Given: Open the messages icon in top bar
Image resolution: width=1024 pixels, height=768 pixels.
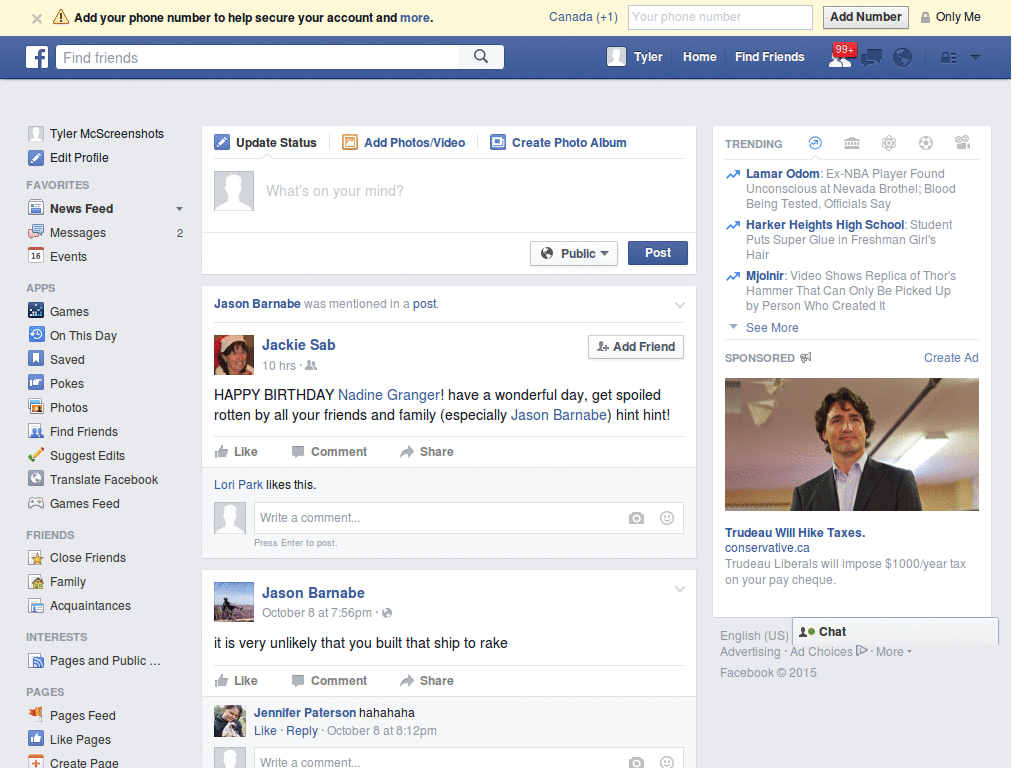Looking at the screenshot, I should point(871,57).
